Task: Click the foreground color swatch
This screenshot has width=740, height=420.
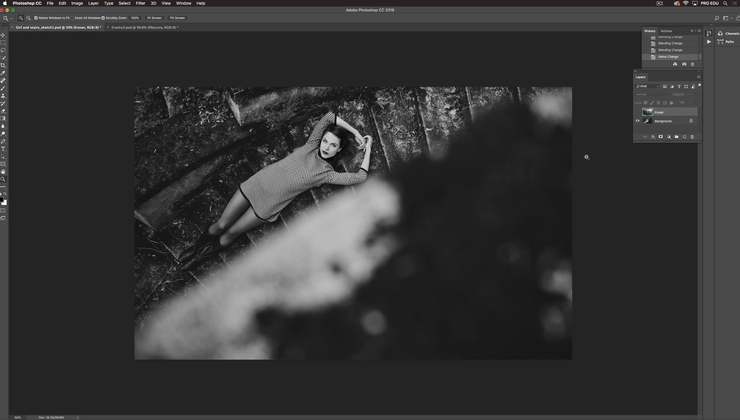Action: pyautogui.click(x=2, y=199)
